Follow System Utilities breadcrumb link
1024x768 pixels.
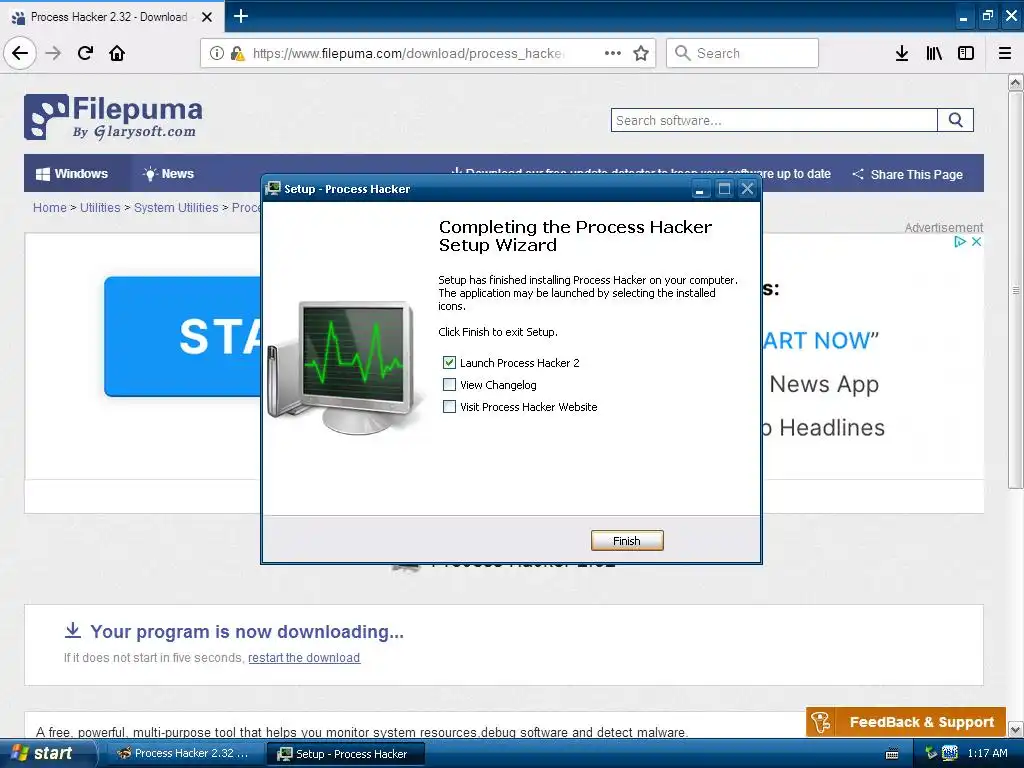(176, 208)
